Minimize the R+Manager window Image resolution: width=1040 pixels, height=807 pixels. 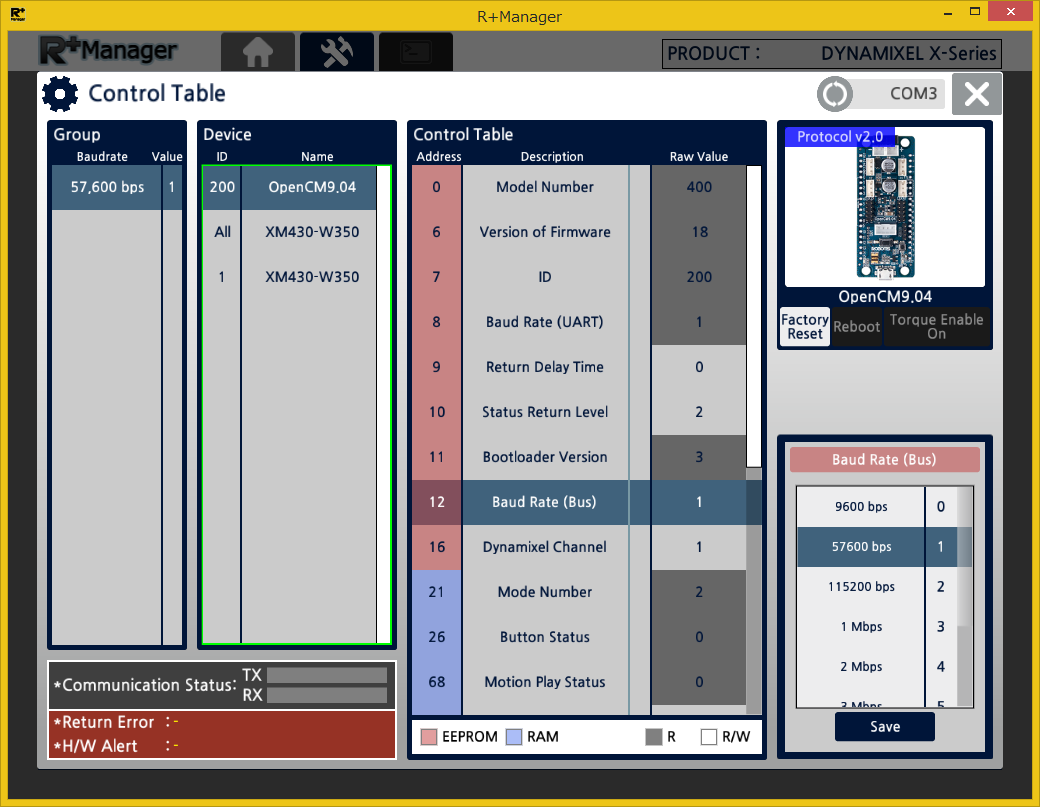(948, 12)
